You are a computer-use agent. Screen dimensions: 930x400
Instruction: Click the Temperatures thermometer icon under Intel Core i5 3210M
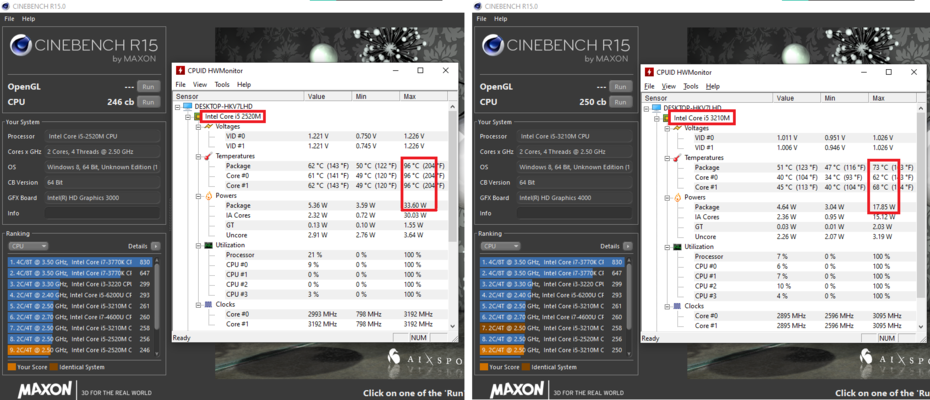point(677,158)
